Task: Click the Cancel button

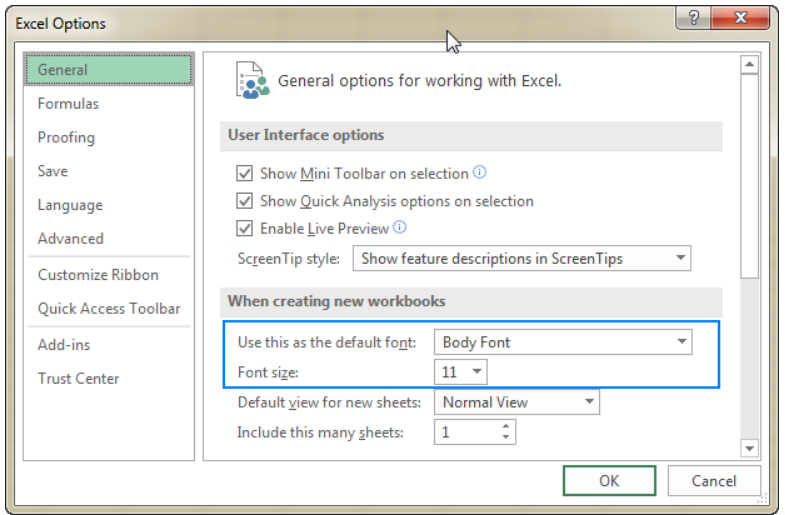Action: pos(714,481)
